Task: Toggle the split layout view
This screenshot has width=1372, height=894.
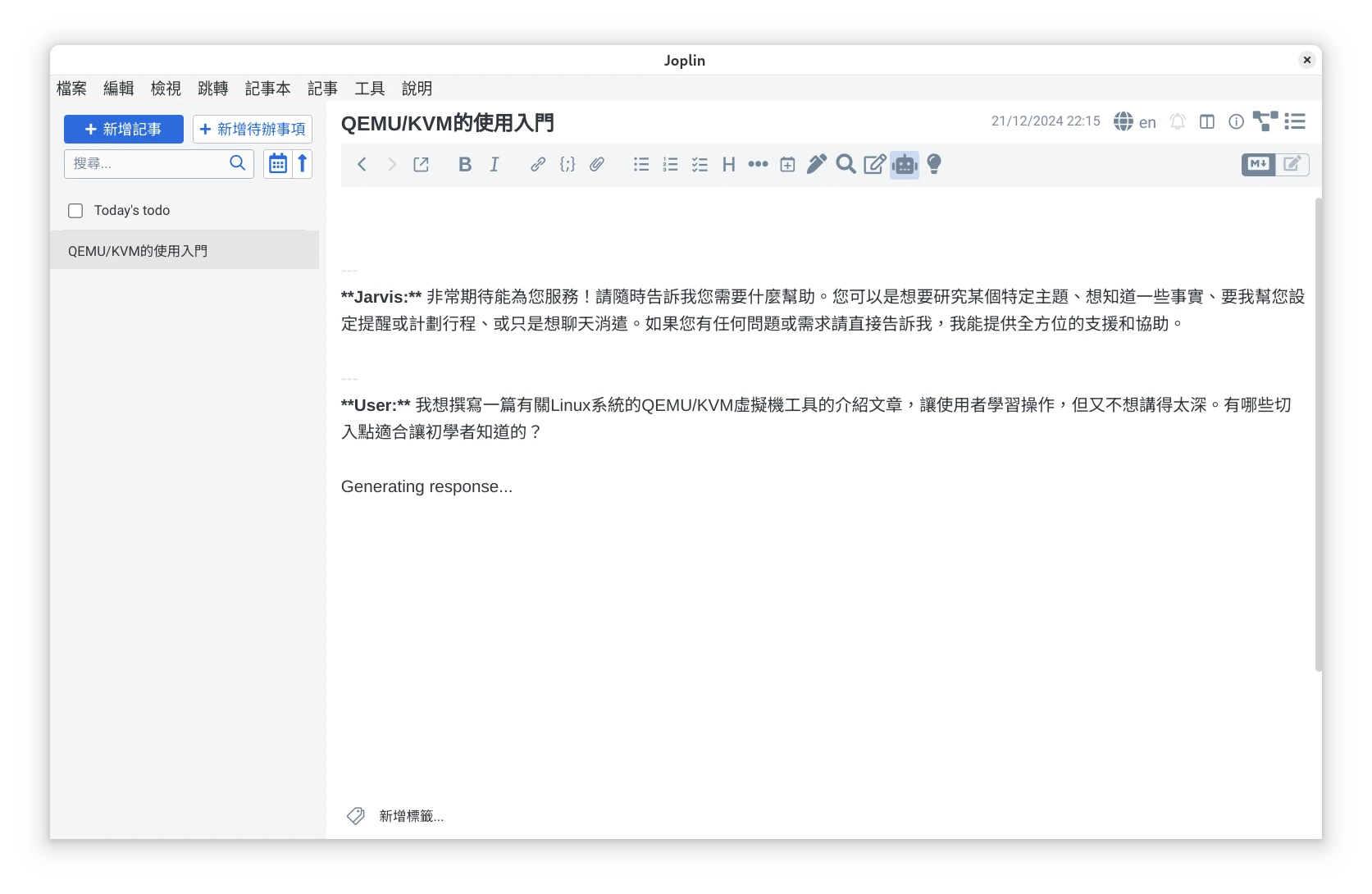Action: [x=1206, y=121]
